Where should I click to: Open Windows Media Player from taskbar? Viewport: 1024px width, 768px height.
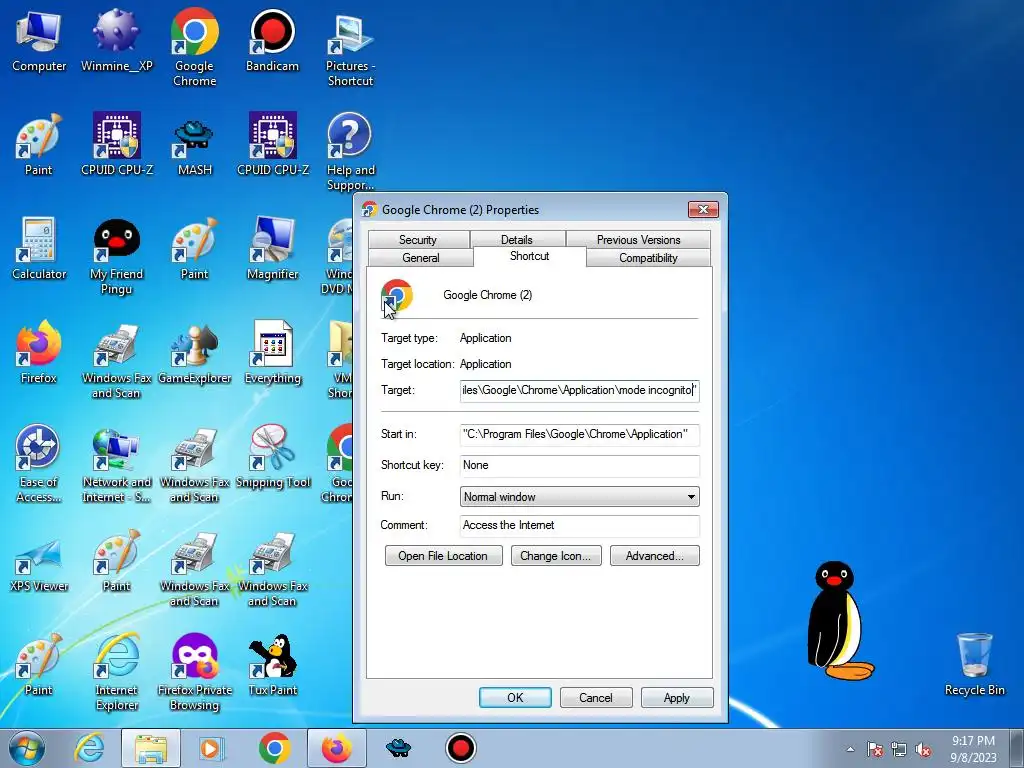click(x=211, y=748)
